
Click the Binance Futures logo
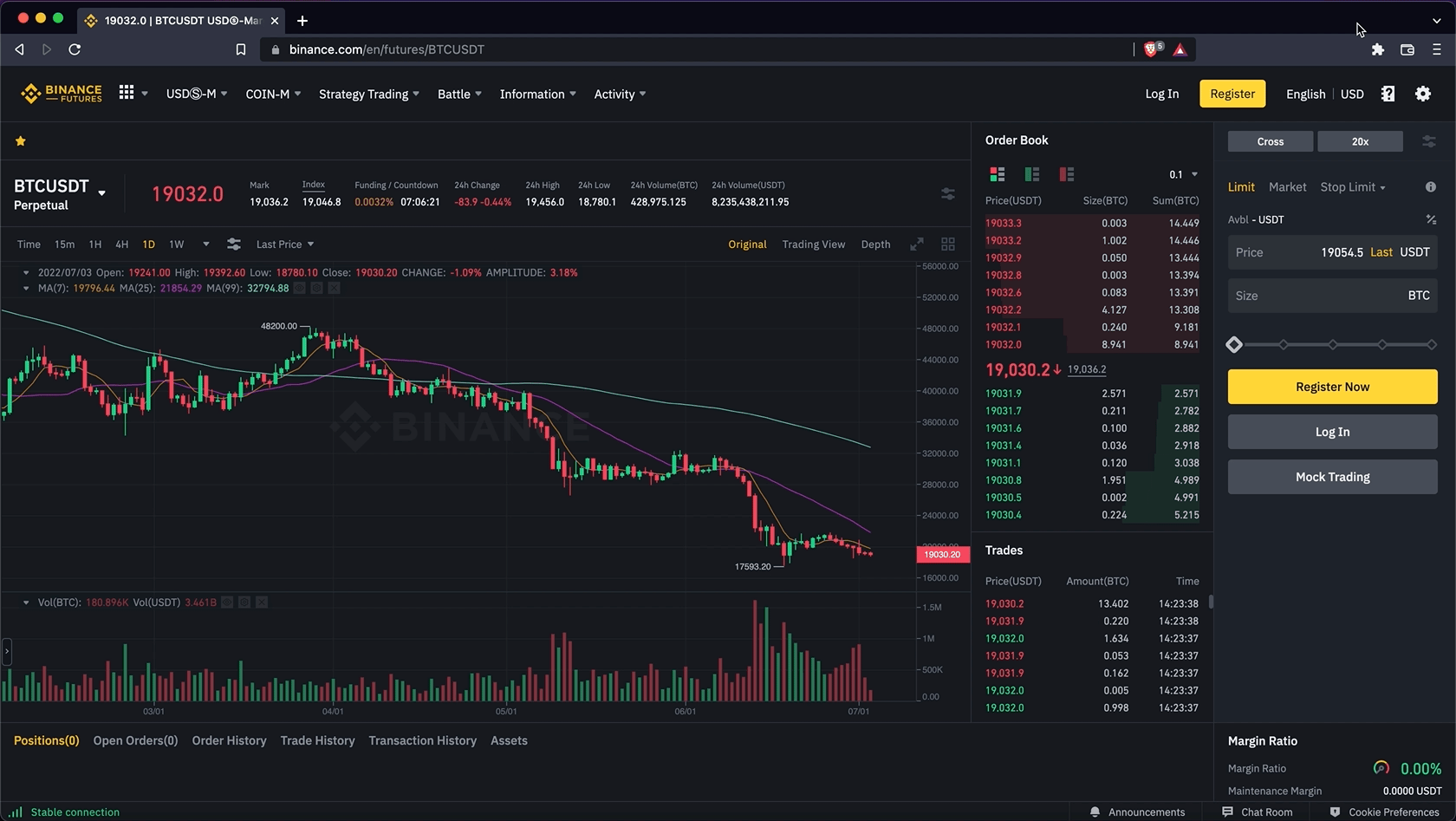pyautogui.click(x=62, y=94)
